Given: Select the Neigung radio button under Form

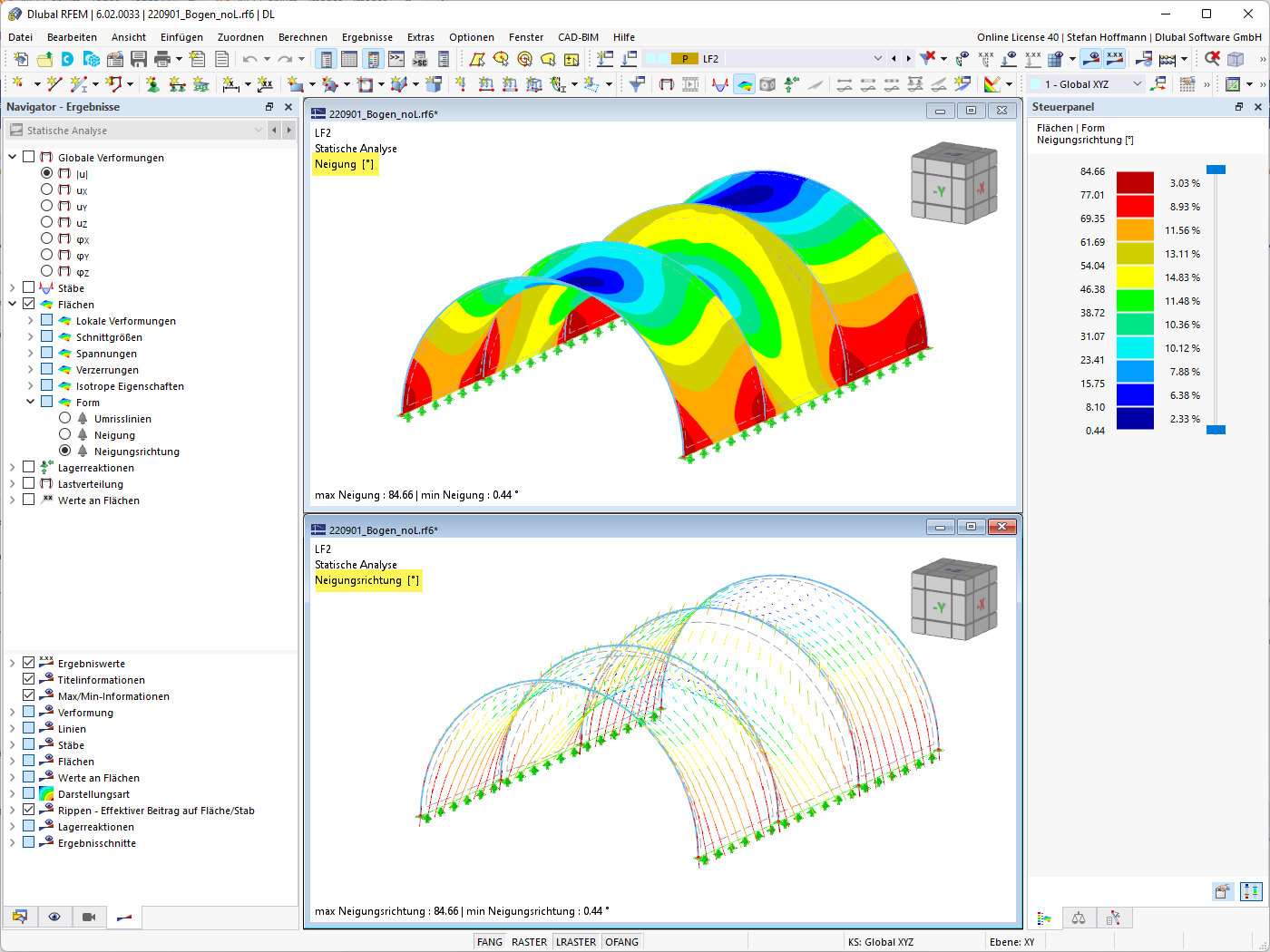Looking at the screenshot, I should click(65, 434).
